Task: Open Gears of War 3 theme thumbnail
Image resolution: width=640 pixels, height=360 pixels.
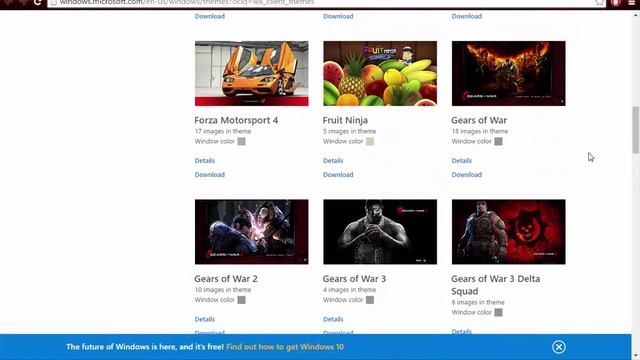Action: click(x=380, y=232)
